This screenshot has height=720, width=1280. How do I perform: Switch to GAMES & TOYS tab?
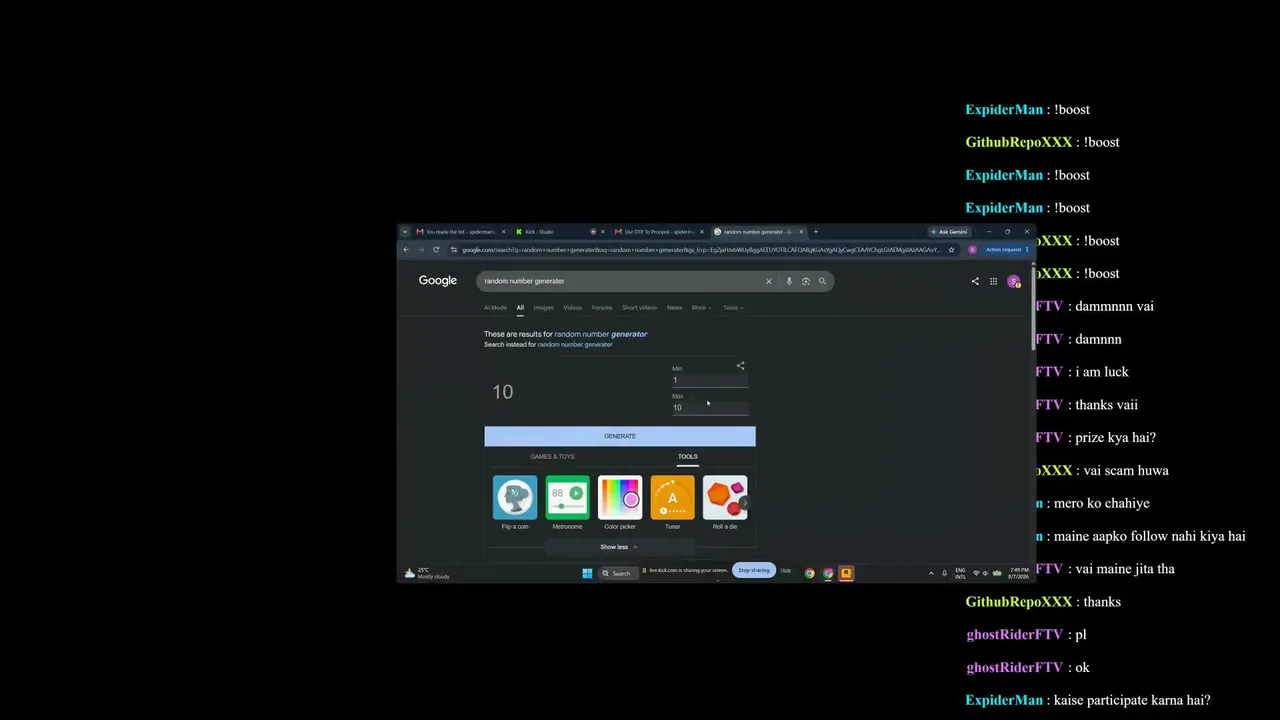(552, 457)
